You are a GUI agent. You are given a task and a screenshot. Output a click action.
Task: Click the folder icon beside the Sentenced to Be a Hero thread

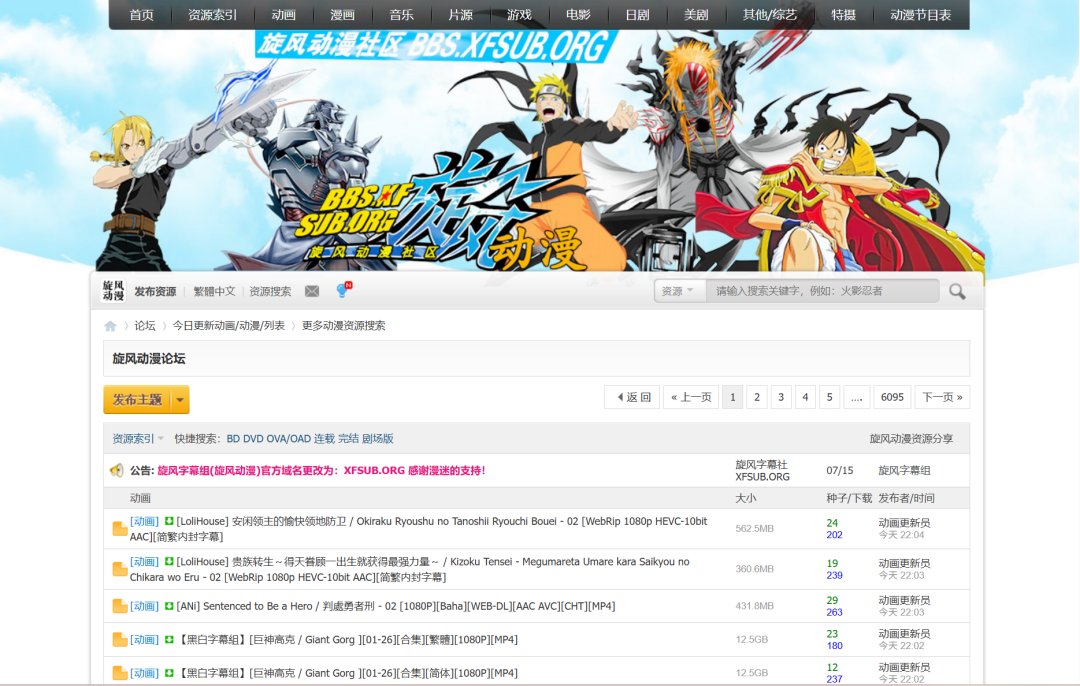(120, 606)
